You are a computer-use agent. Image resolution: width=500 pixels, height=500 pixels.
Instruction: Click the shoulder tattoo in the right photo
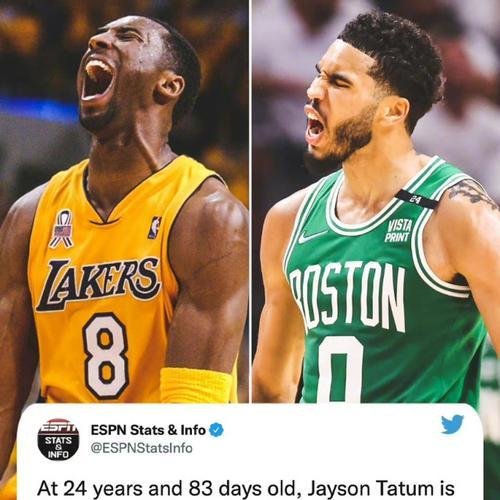[x=473, y=193]
